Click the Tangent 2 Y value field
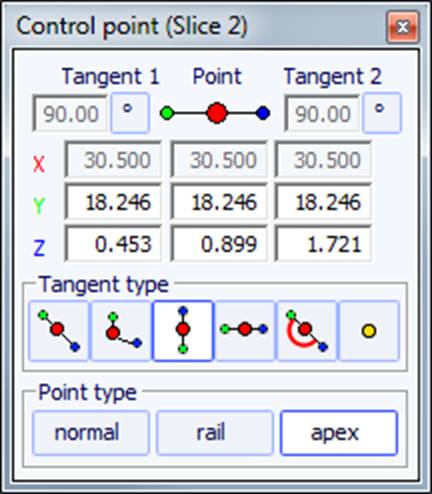This screenshot has height=494, width=432. click(x=323, y=202)
